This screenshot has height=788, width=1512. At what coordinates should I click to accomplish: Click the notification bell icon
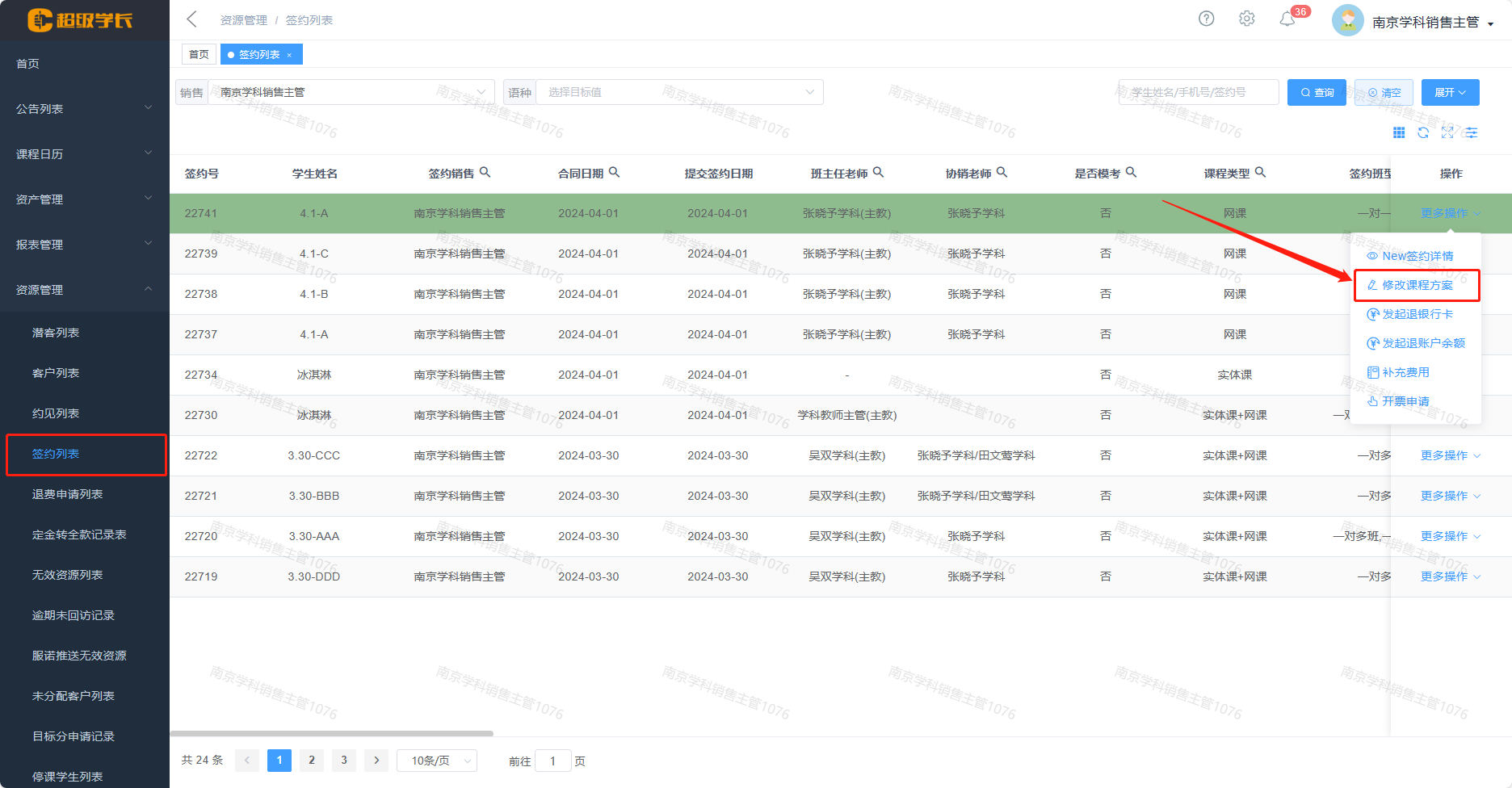point(1287,19)
